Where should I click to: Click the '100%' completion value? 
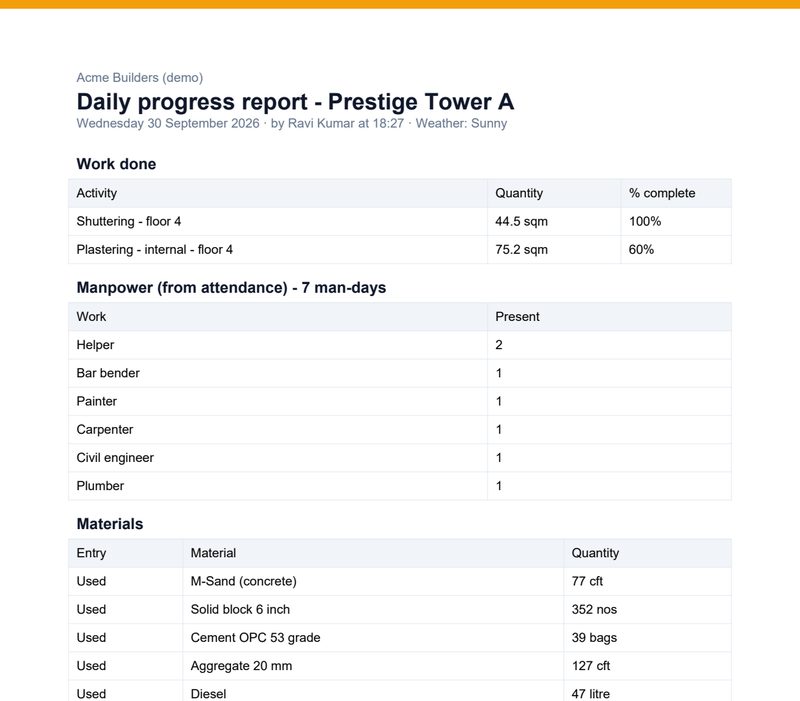coord(645,221)
